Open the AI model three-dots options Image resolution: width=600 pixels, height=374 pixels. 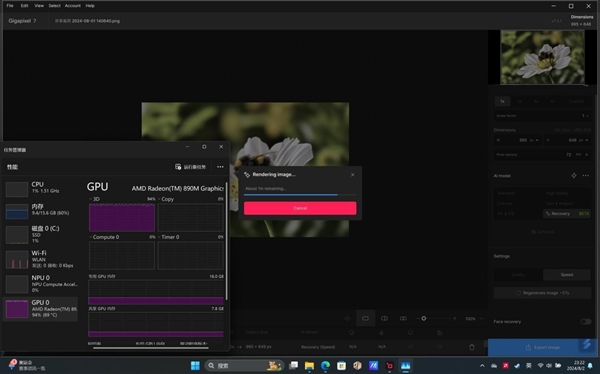pos(585,175)
